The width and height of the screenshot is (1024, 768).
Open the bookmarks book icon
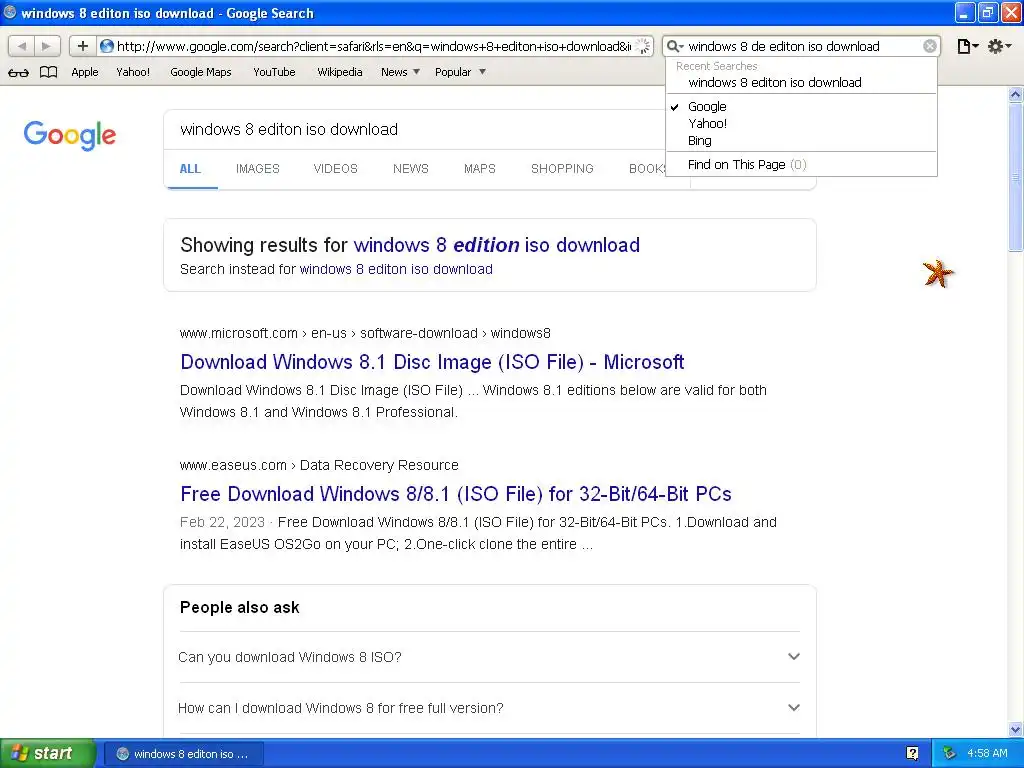tap(48, 72)
